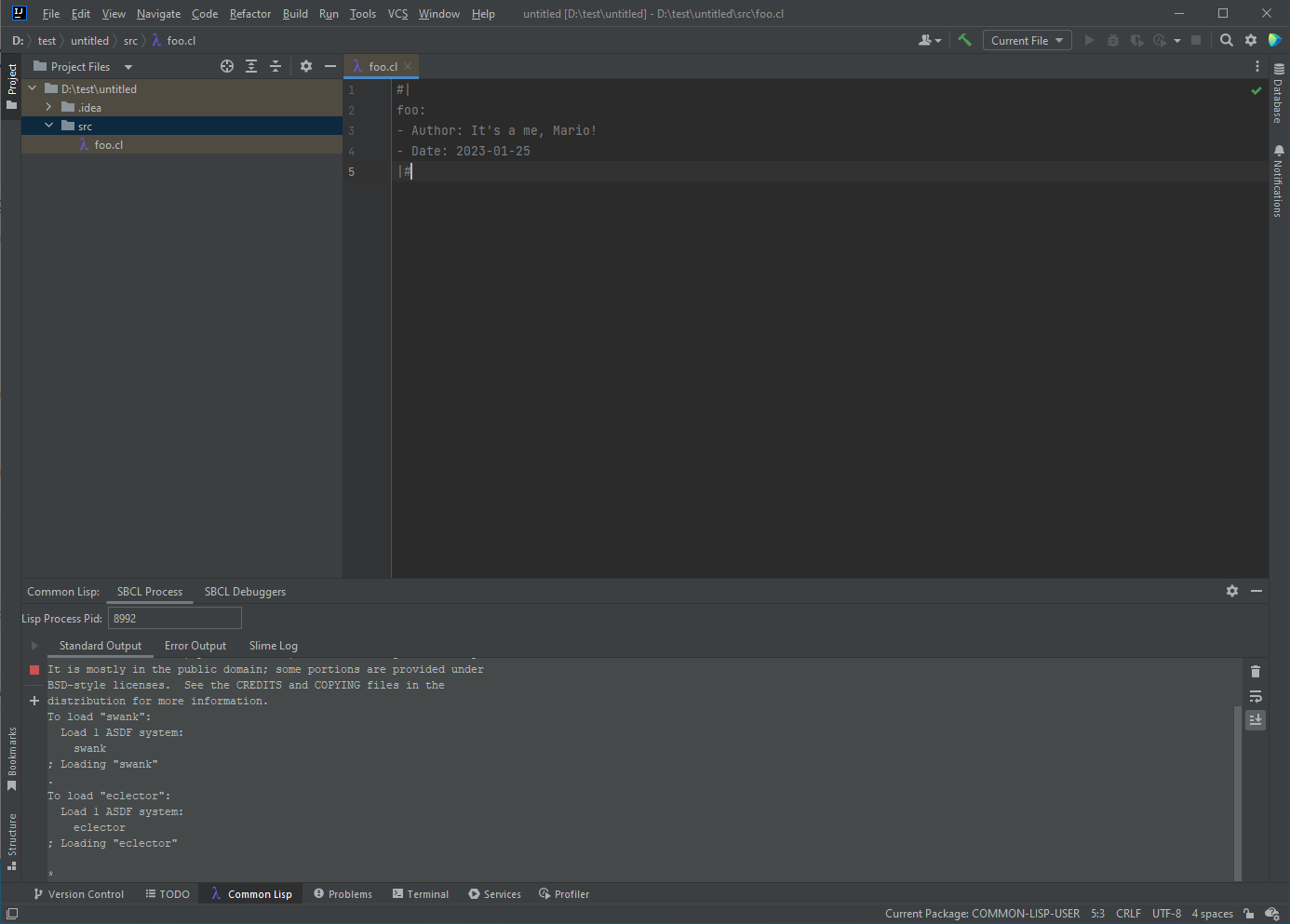Click the CRLF line separator in status bar
This screenshot has width=1290, height=924.
tap(1128, 914)
